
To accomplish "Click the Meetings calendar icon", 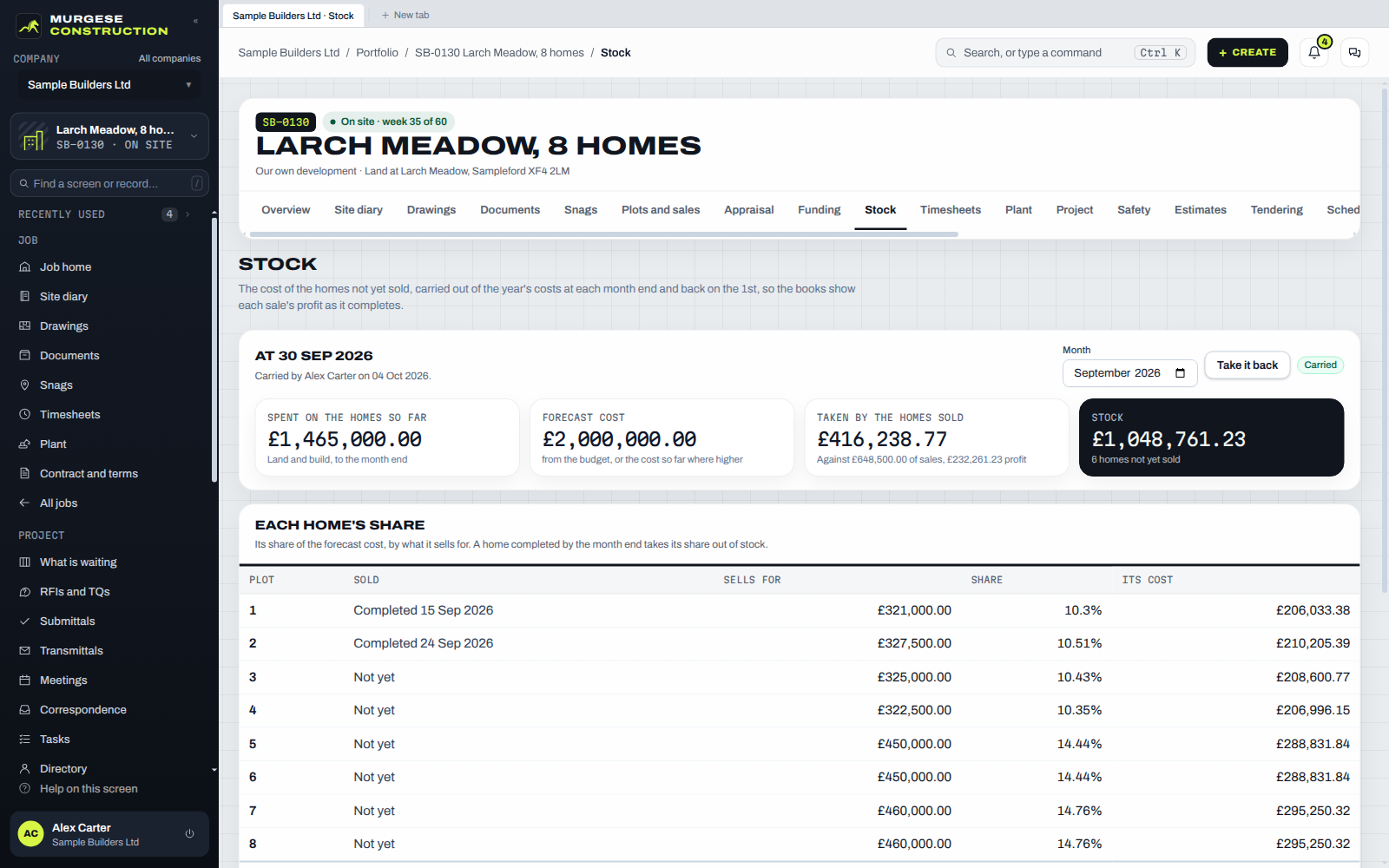I will pyautogui.click(x=25, y=681).
